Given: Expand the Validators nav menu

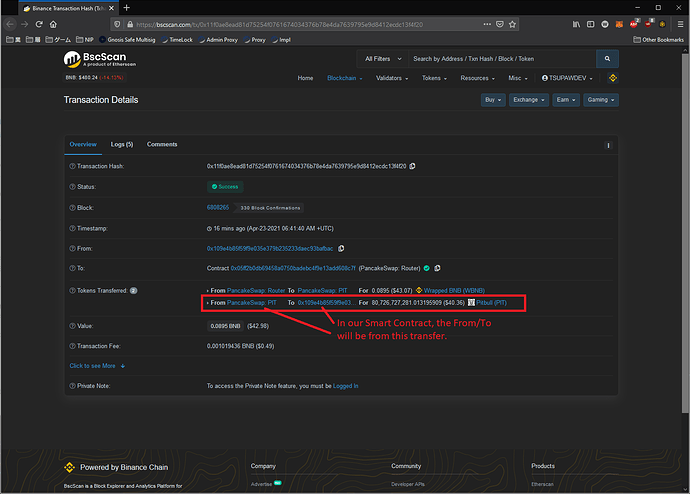Looking at the screenshot, I should pyautogui.click(x=390, y=78).
